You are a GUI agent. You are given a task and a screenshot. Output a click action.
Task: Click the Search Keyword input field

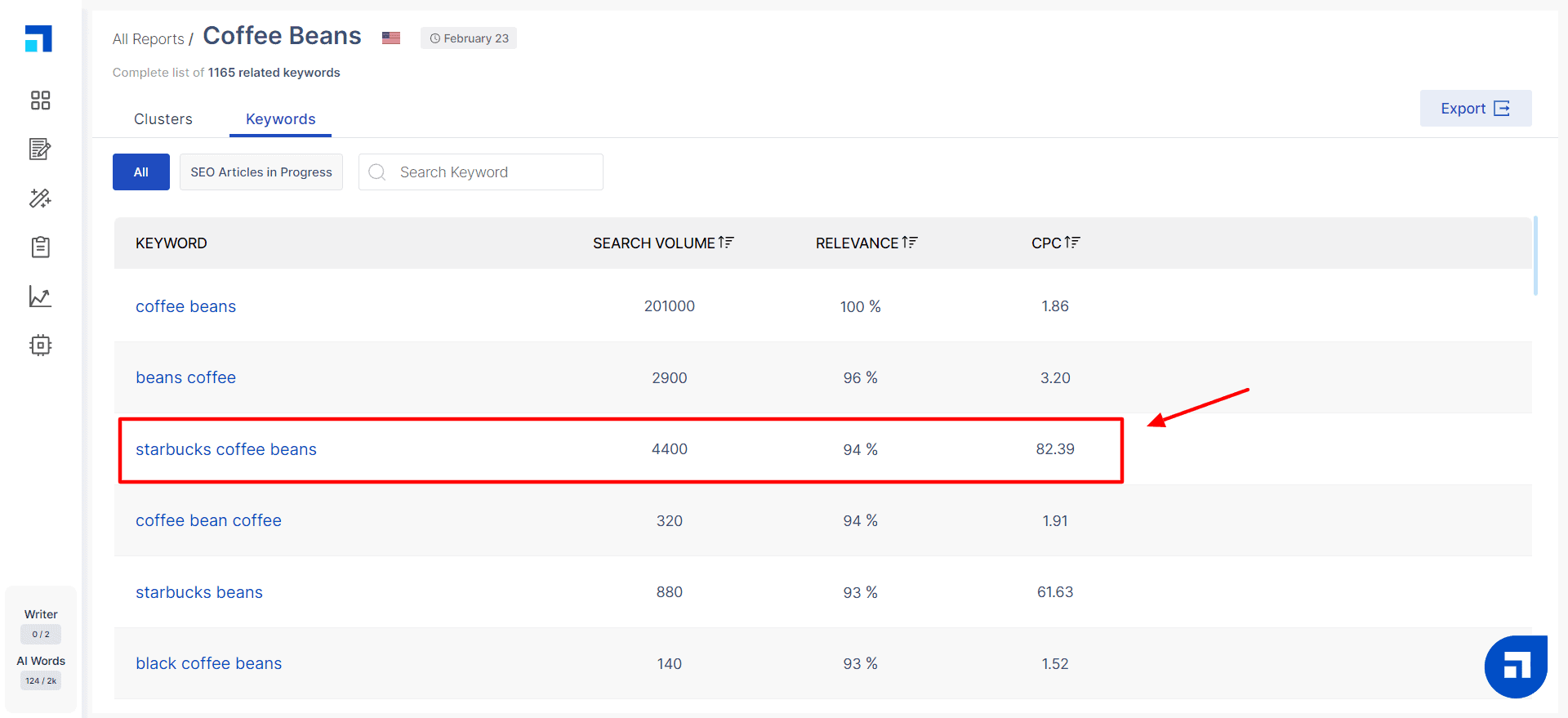point(490,172)
